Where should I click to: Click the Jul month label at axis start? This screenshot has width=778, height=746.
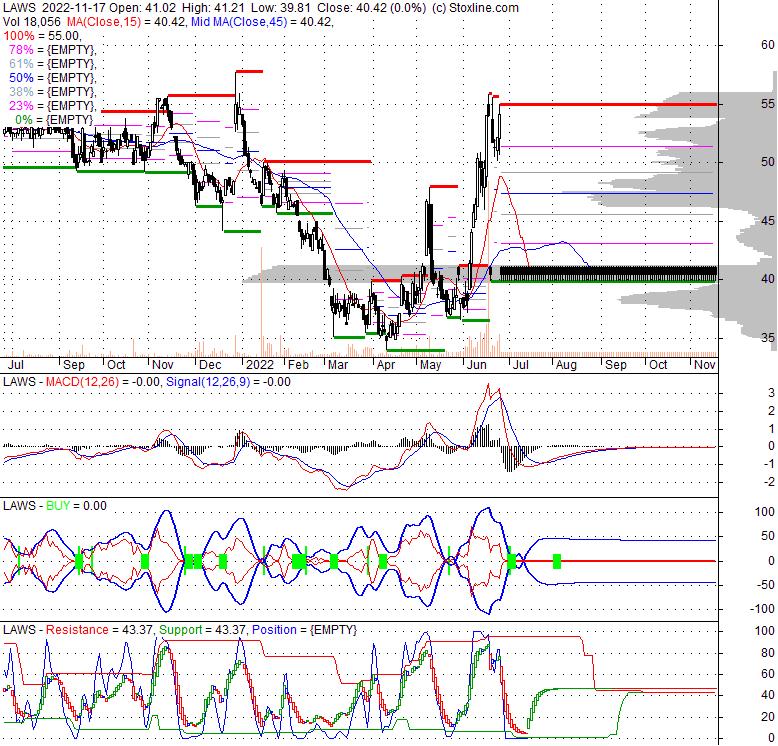click(16, 365)
